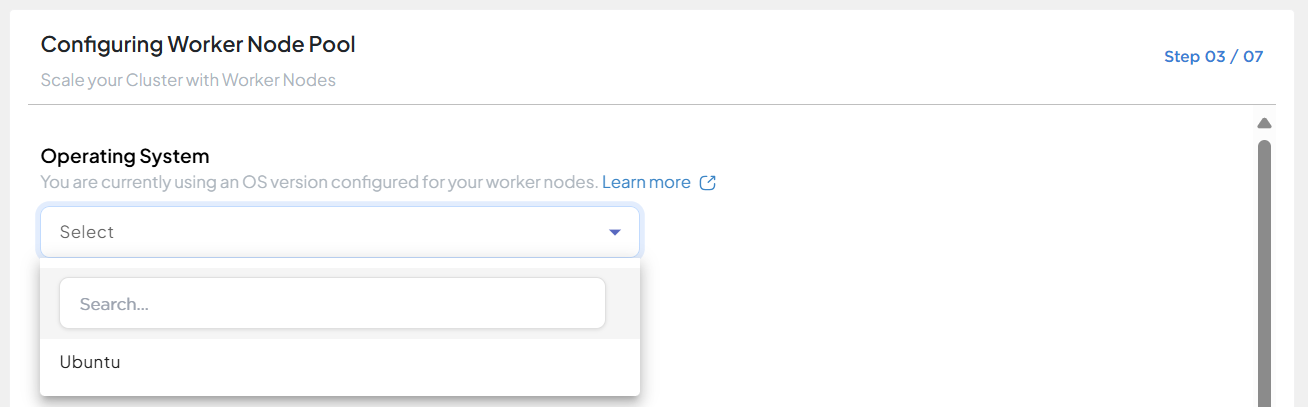
Task: Focus the Search... input field
Action: [333, 303]
